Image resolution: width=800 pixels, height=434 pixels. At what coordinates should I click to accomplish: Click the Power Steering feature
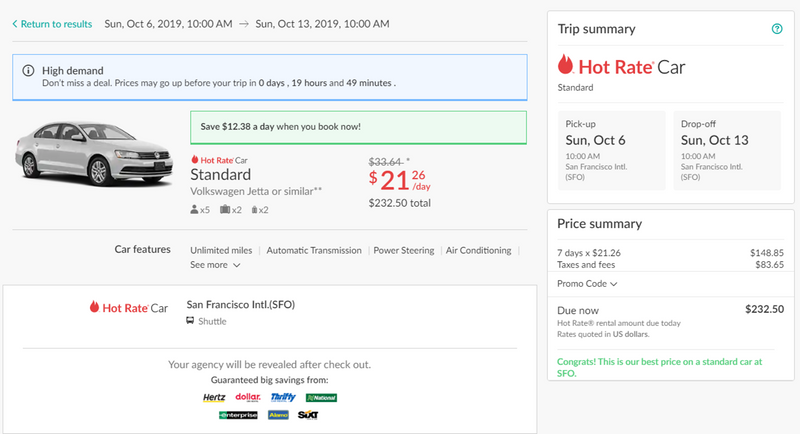(x=404, y=250)
